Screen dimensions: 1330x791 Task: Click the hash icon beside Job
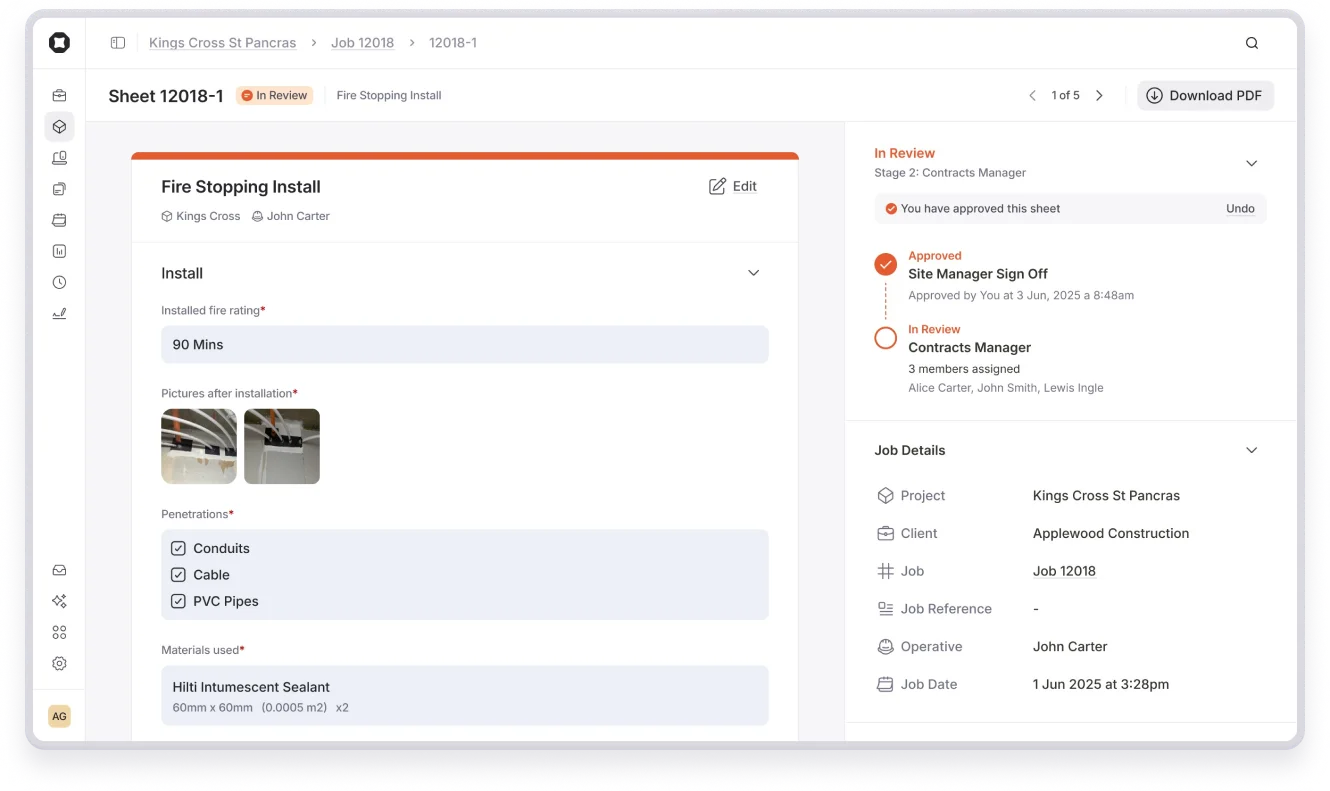[x=885, y=571]
